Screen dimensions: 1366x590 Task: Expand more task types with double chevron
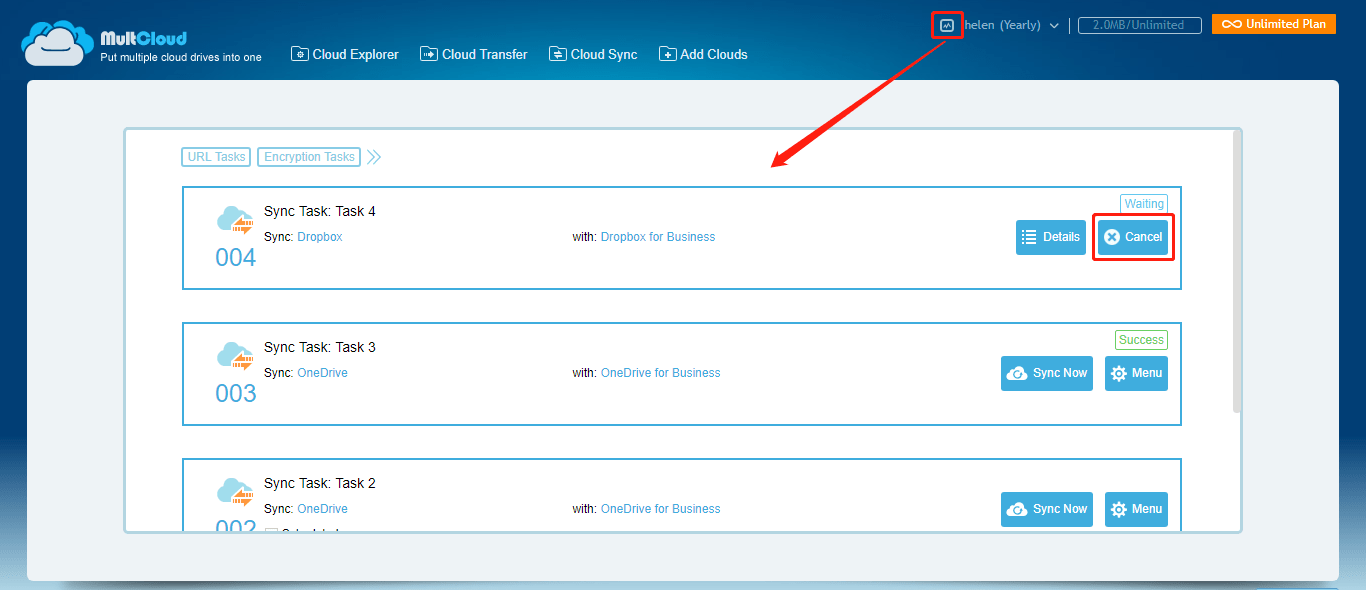[x=374, y=157]
